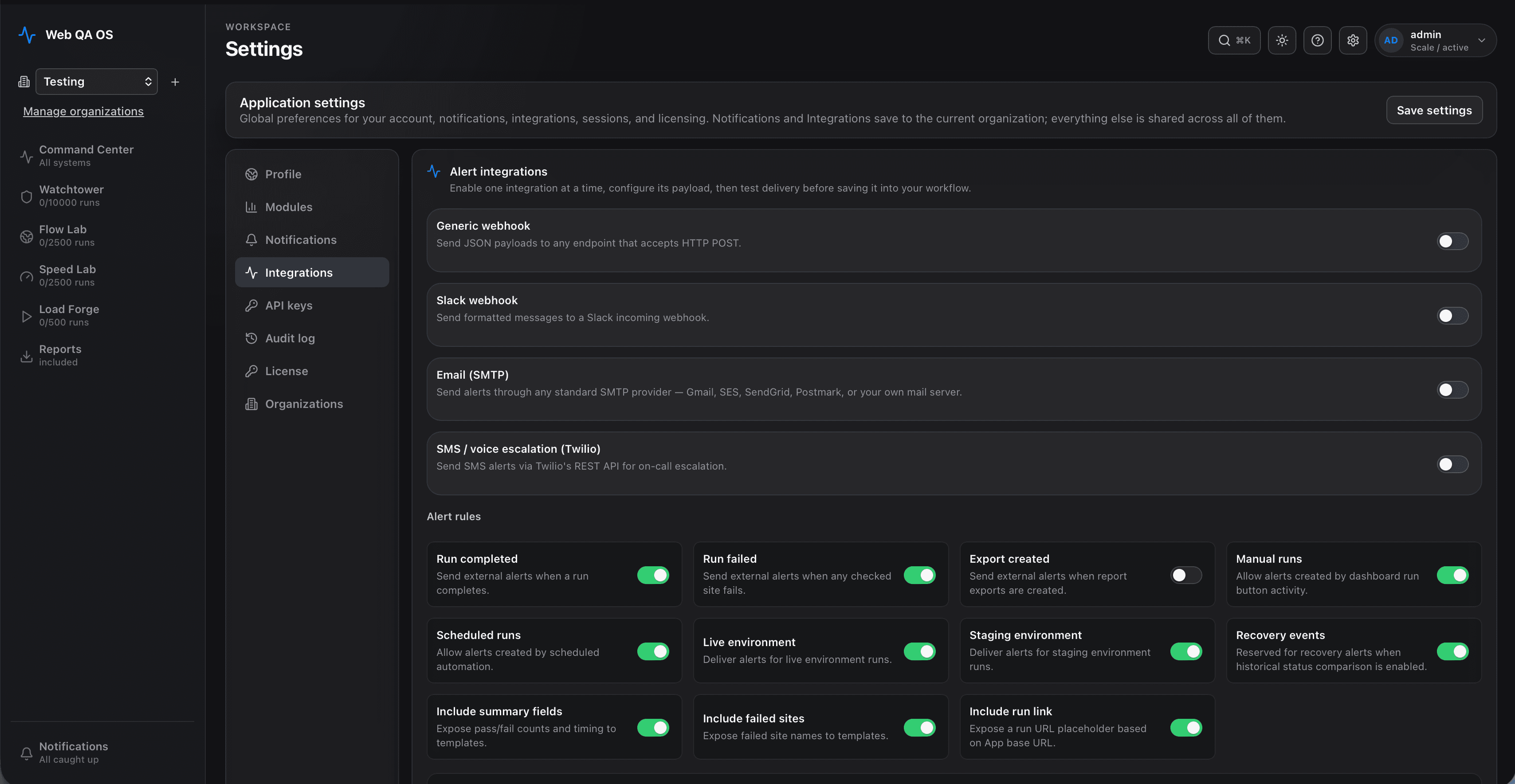Enable the Generic webhook integration
Image resolution: width=1515 pixels, height=784 pixels.
[1452, 241]
